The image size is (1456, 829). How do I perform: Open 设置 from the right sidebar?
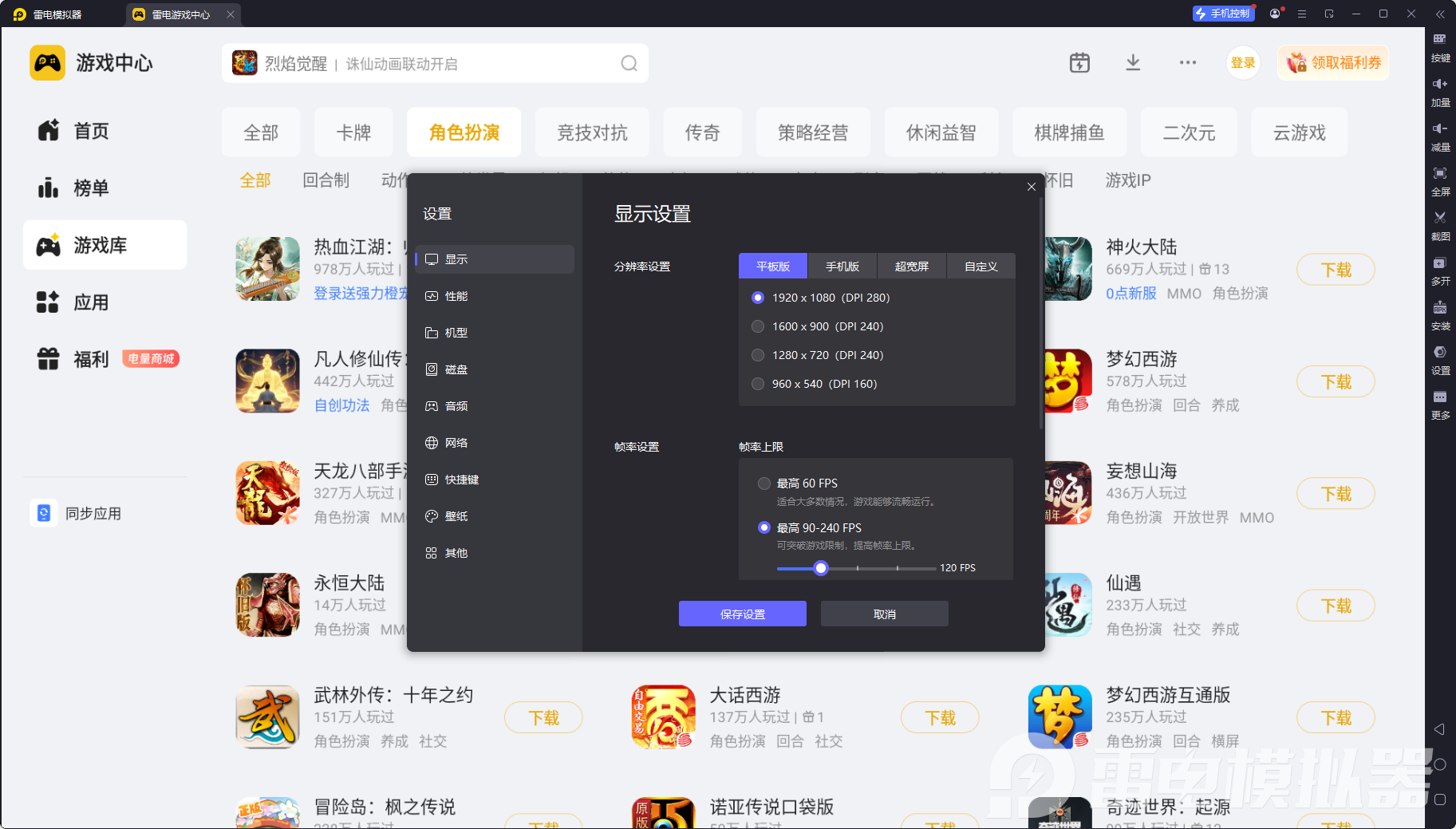[x=1440, y=360]
